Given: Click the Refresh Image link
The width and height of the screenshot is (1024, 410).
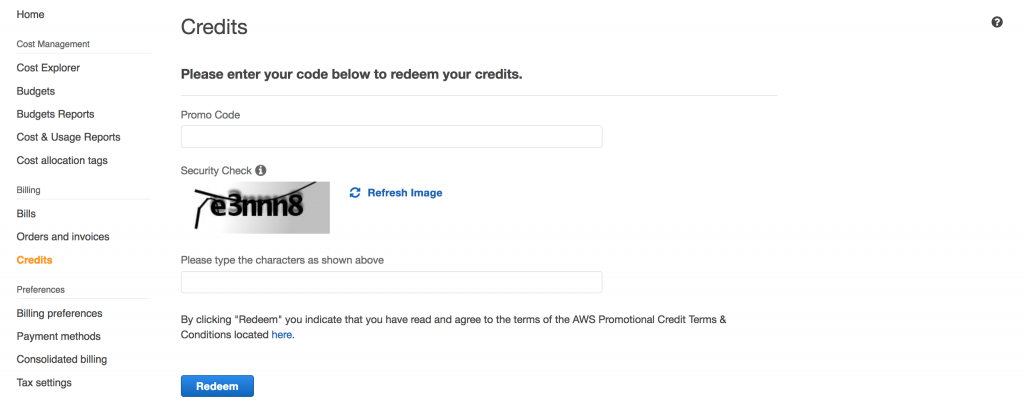Looking at the screenshot, I should click(x=405, y=193).
